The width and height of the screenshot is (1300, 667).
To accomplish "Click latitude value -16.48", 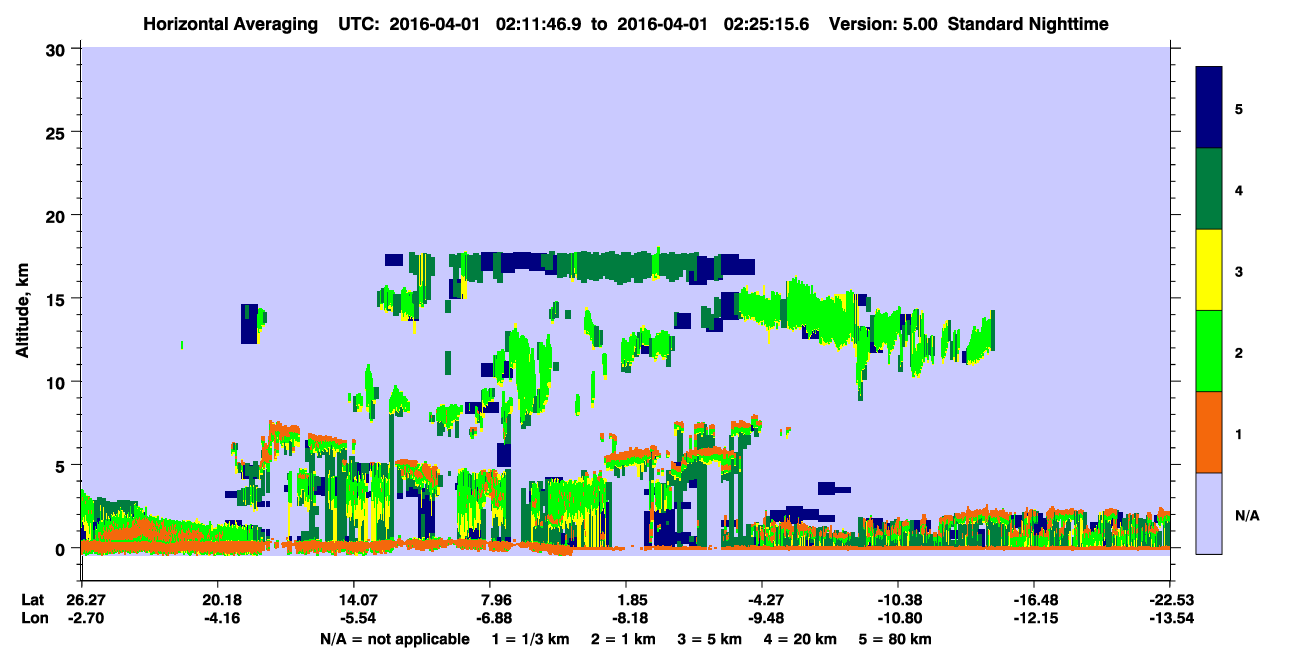I will click(1034, 600).
